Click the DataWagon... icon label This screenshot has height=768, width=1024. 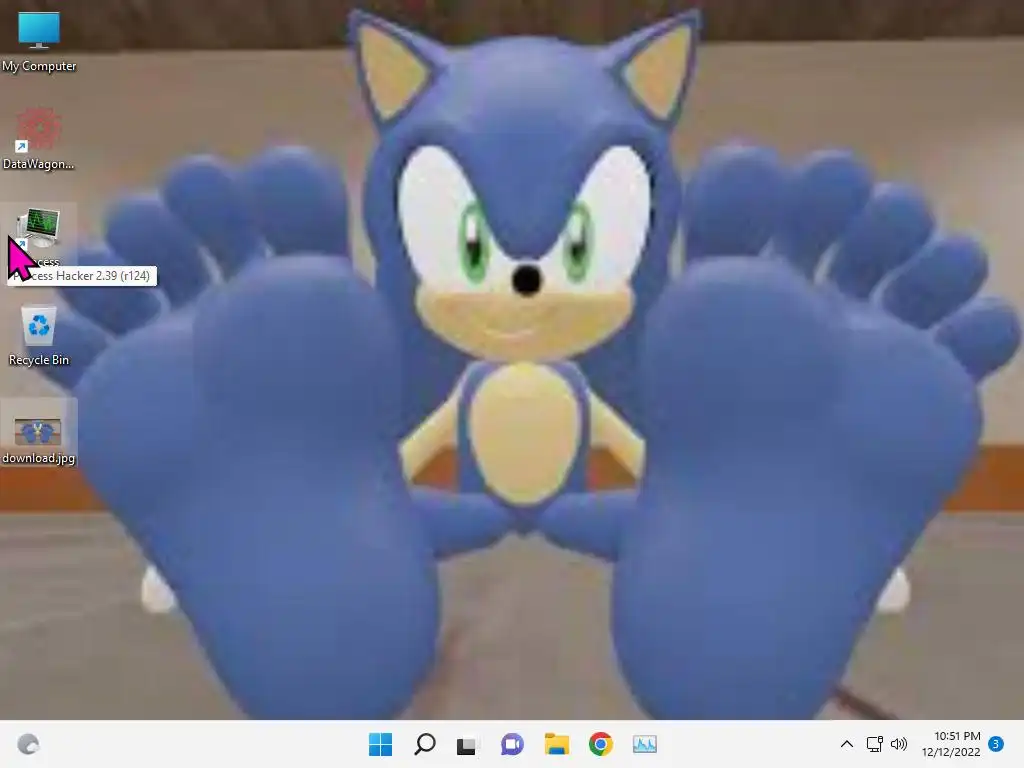point(39,164)
